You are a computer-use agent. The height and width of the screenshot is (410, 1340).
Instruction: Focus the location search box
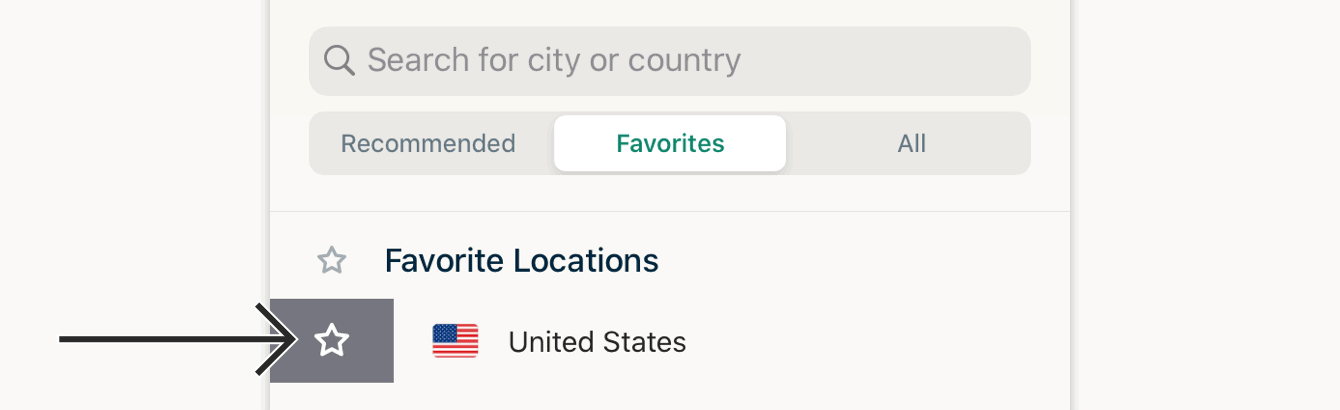point(670,61)
